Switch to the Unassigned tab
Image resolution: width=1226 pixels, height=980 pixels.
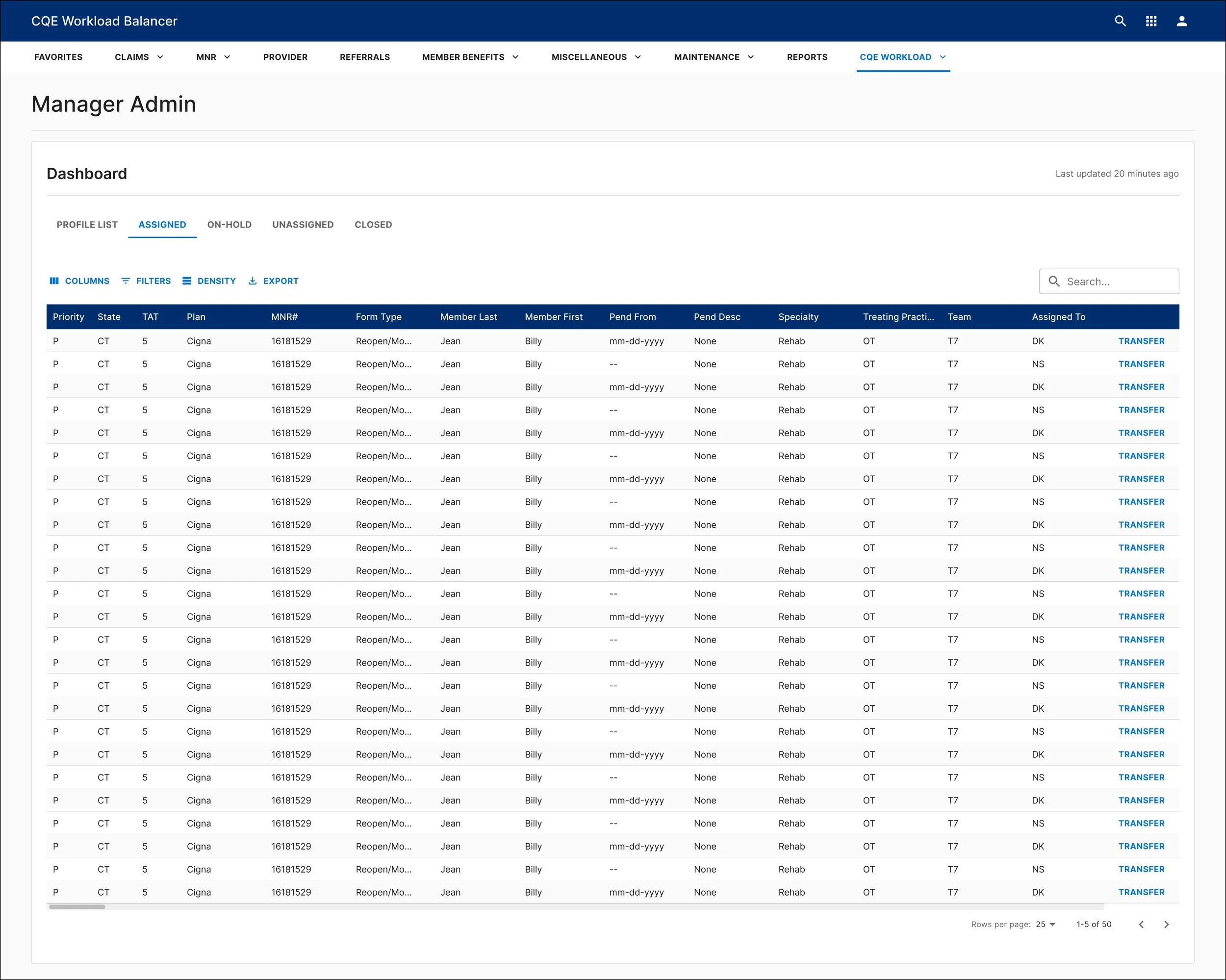click(303, 225)
